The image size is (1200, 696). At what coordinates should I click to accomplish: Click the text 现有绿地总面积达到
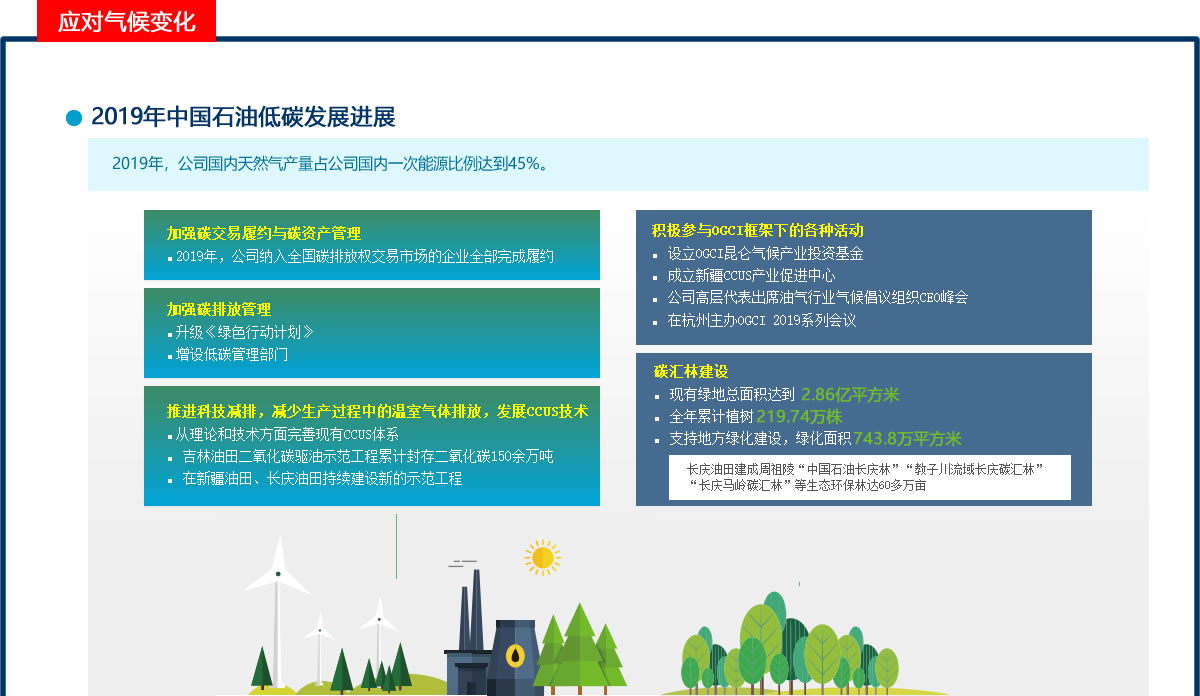(732, 395)
